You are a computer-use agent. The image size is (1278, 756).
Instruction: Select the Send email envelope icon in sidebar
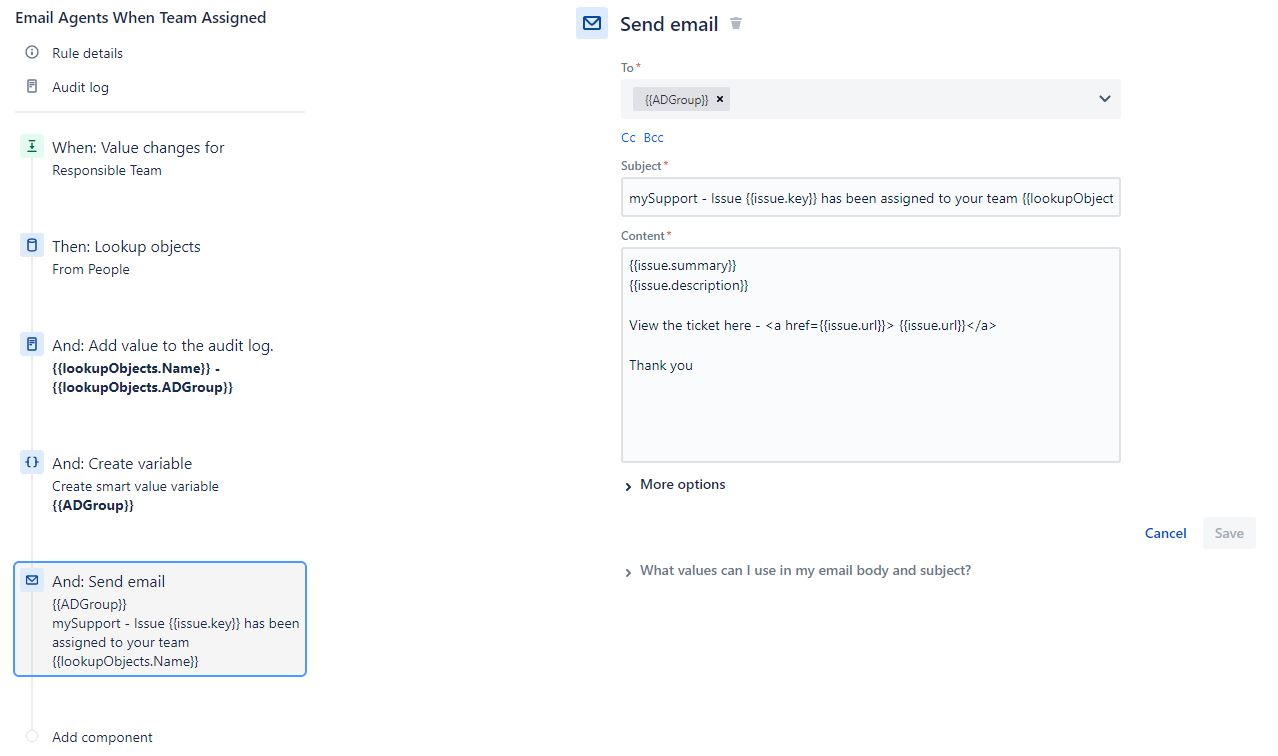coord(31,580)
